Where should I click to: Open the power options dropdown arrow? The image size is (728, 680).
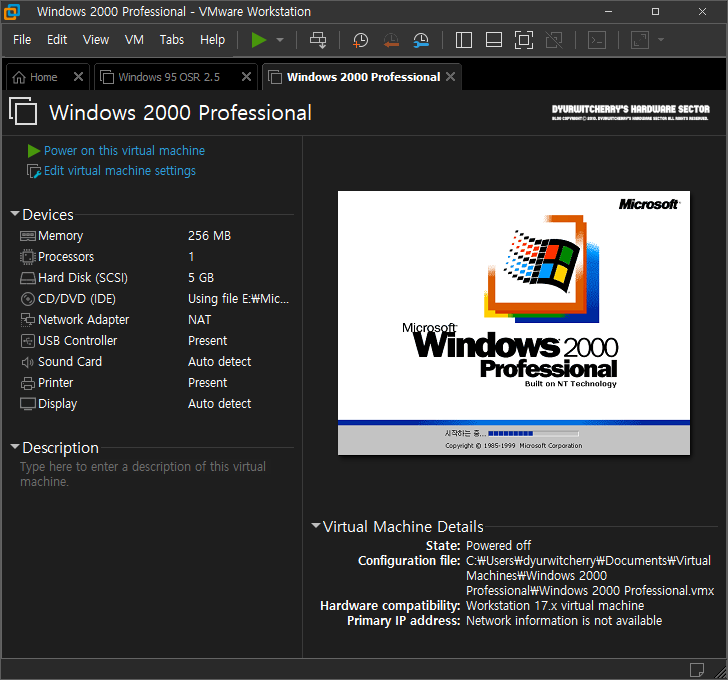280,40
